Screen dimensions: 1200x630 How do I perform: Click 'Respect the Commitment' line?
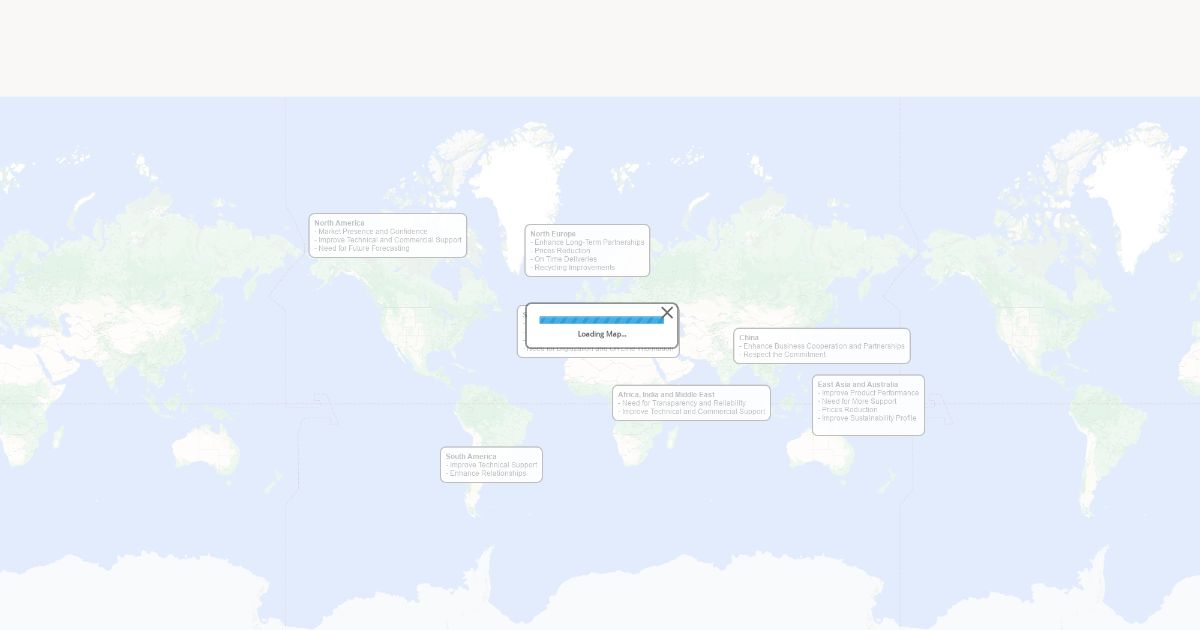click(x=783, y=354)
